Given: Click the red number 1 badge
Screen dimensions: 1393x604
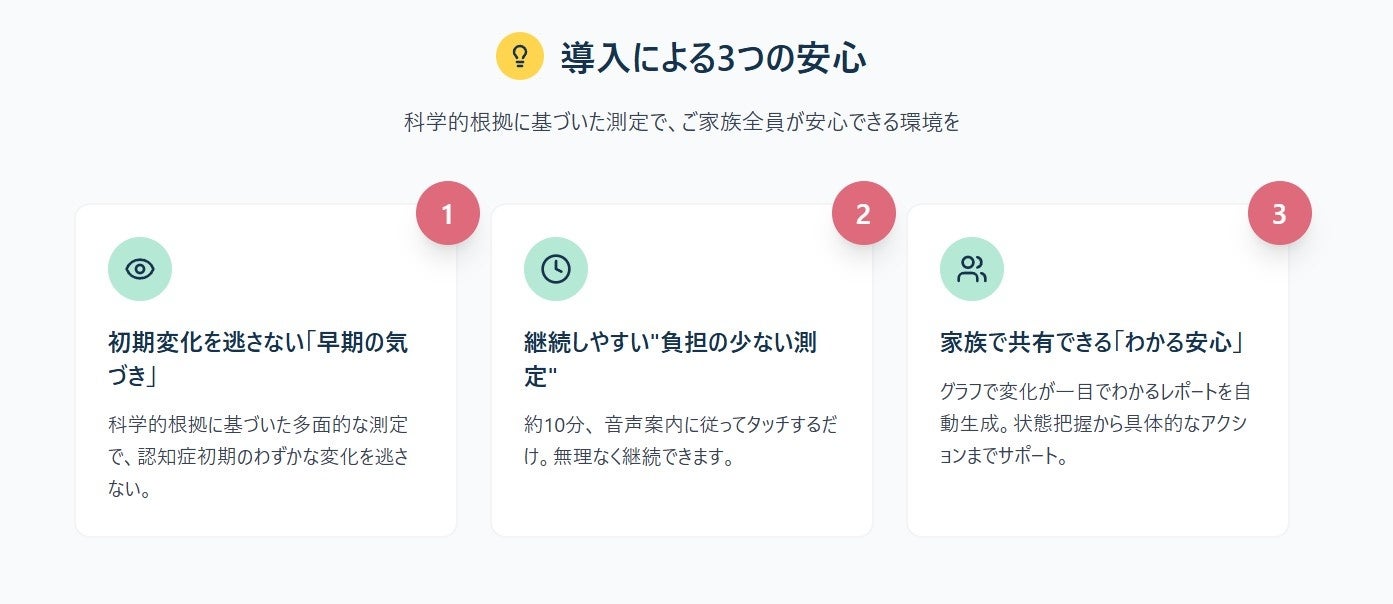Looking at the screenshot, I should click(x=447, y=213).
